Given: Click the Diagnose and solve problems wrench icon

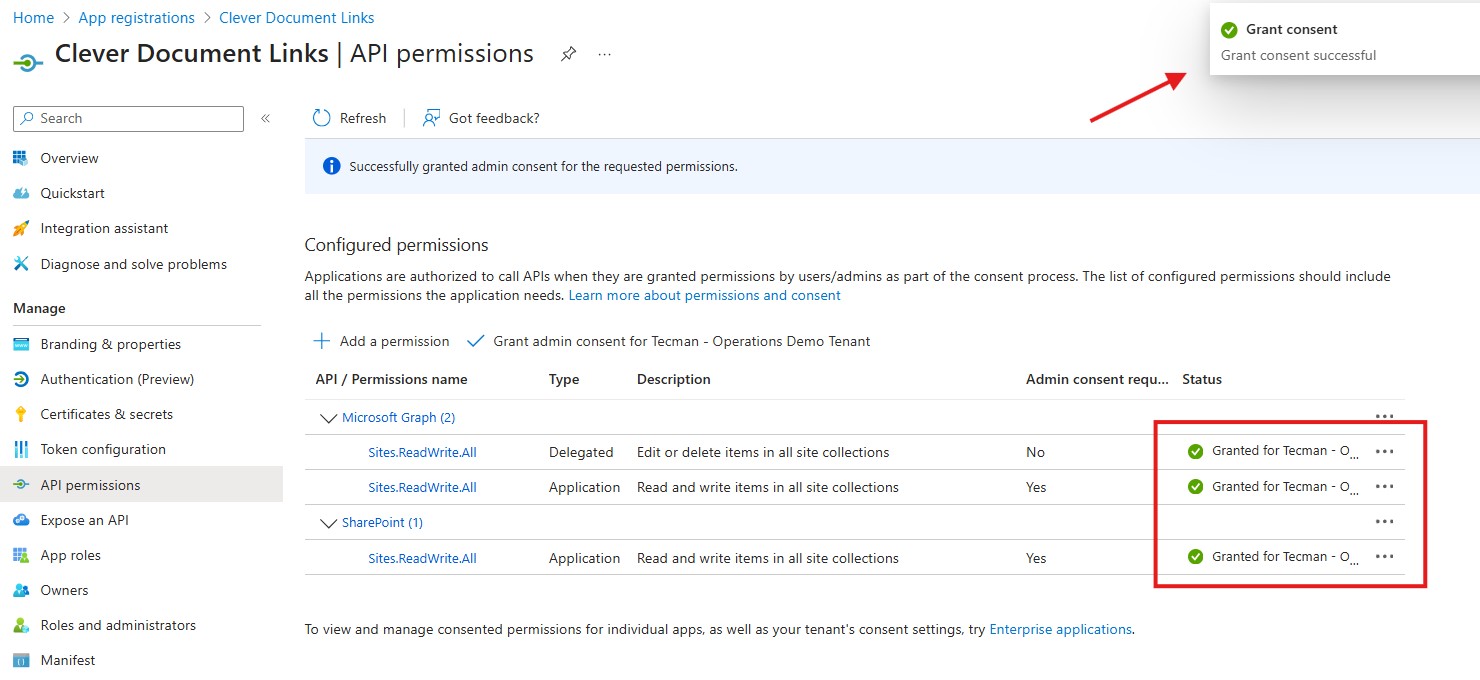Looking at the screenshot, I should [21, 264].
